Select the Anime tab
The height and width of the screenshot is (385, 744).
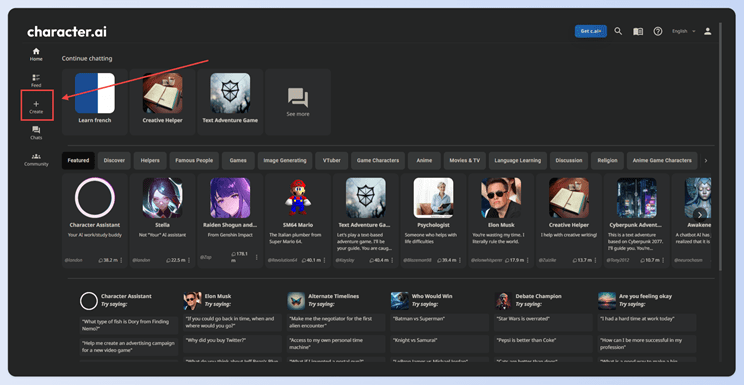[424, 160]
